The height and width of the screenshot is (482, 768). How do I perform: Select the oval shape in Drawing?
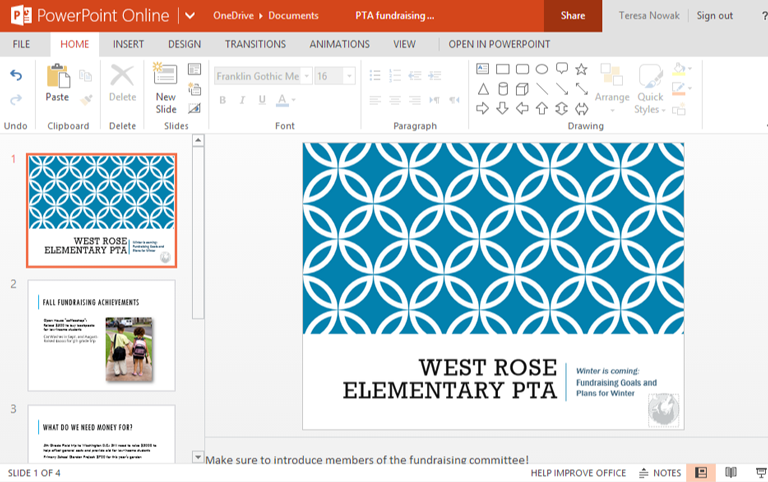tap(542, 69)
